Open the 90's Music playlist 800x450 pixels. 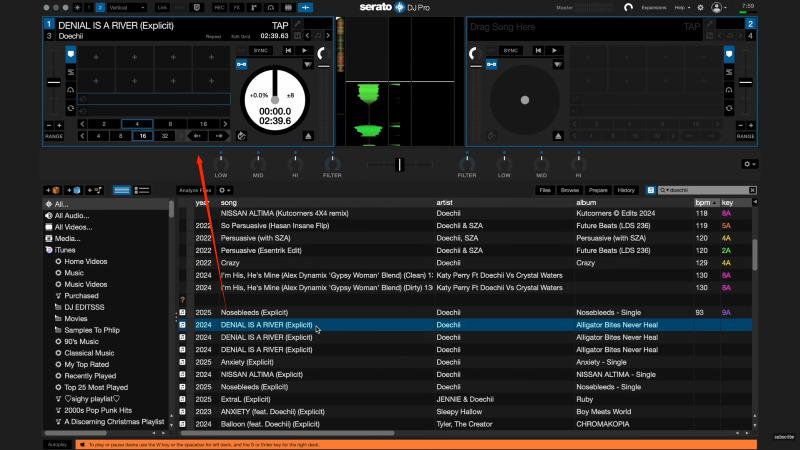click(x=81, y=341)
